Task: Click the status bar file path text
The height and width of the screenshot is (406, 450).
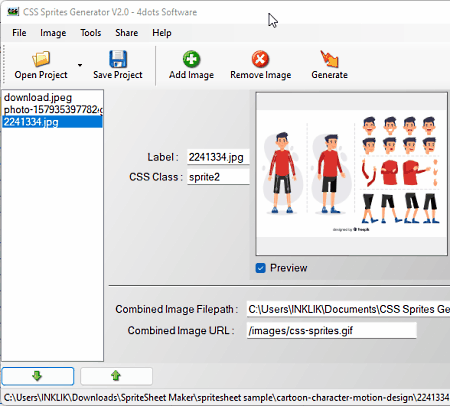Action: click(x=226, y=397)
